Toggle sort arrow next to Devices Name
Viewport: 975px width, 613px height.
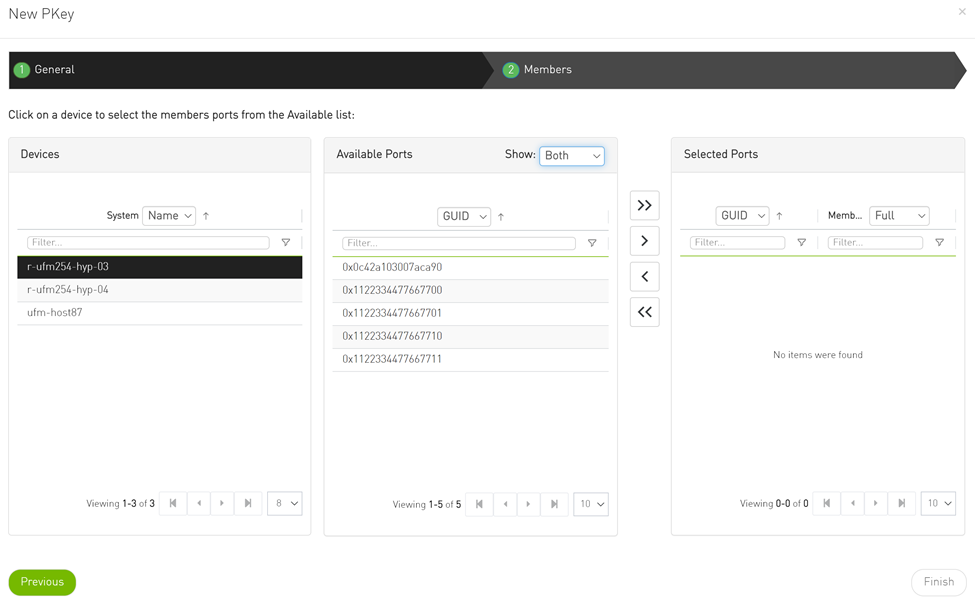click(206, 216)
